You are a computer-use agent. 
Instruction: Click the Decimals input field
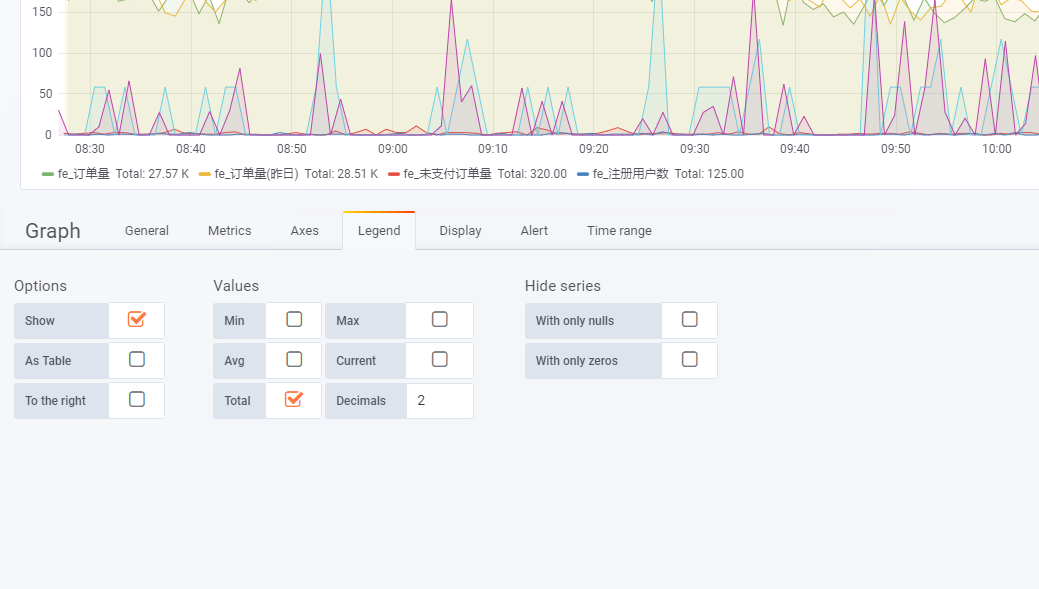point(440,401)
